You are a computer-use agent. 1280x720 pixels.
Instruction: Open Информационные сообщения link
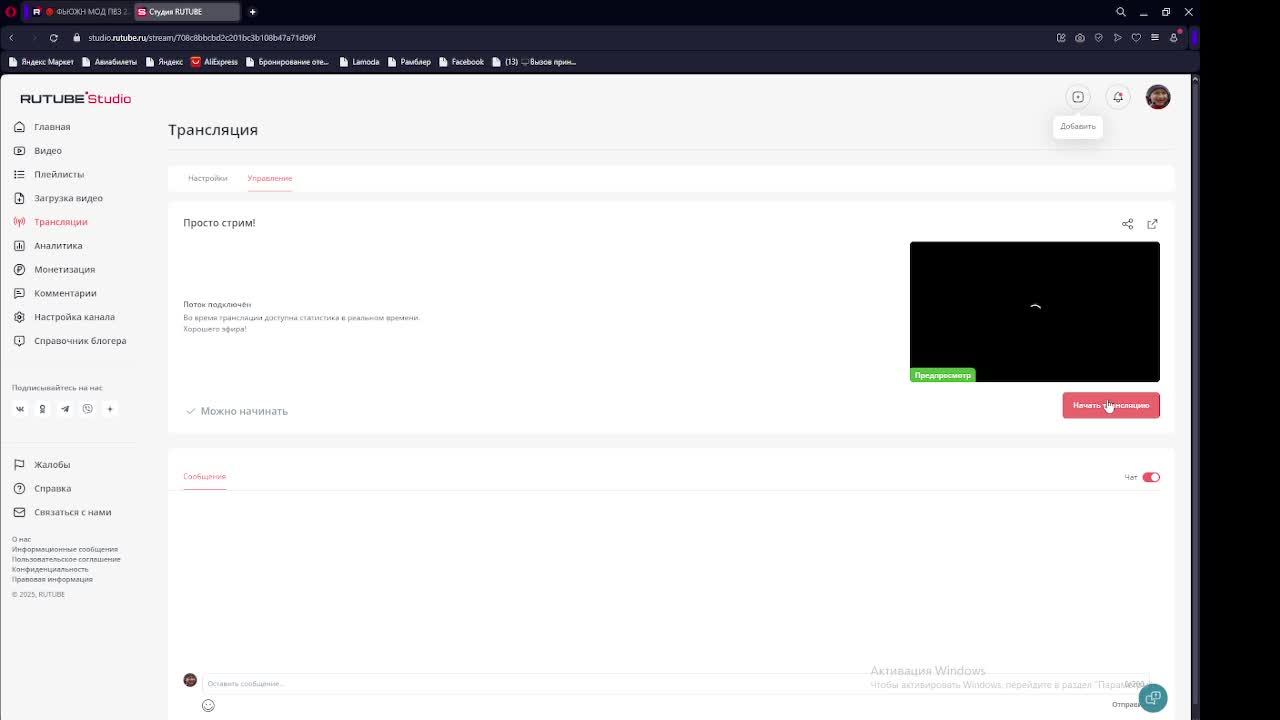point(65,549)
